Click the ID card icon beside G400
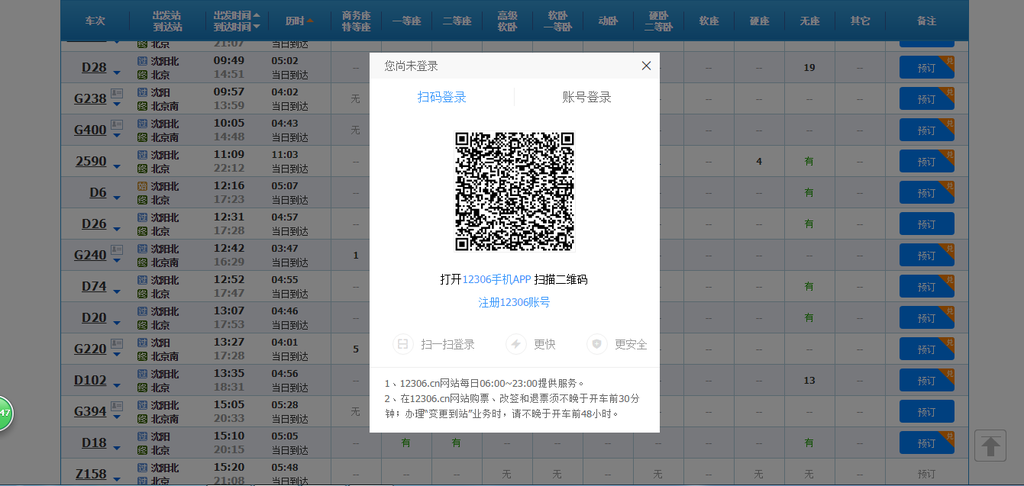The width and height of the screenshot is (1024, 486). (x=117, y=124)
